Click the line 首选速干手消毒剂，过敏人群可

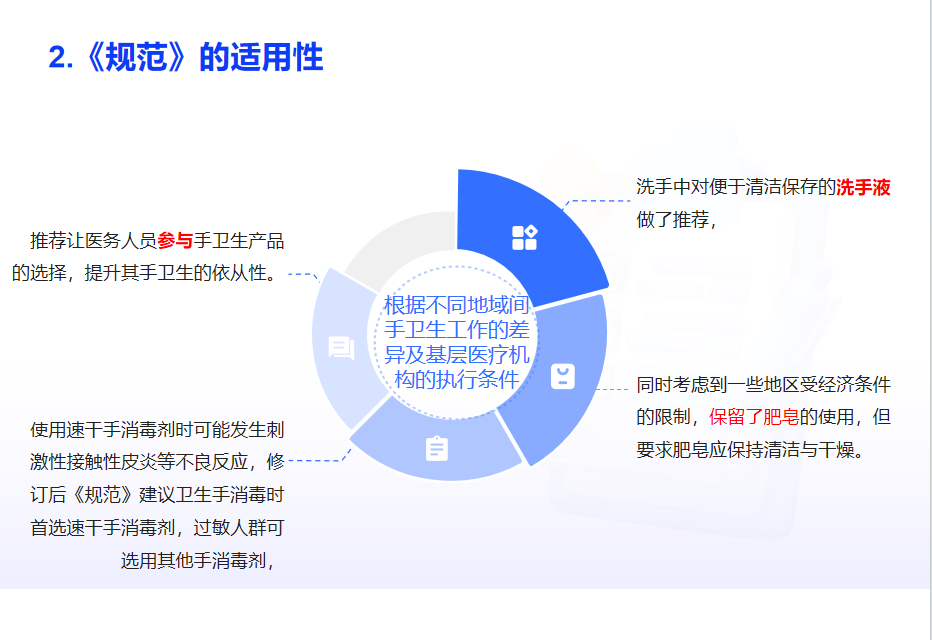157,527
